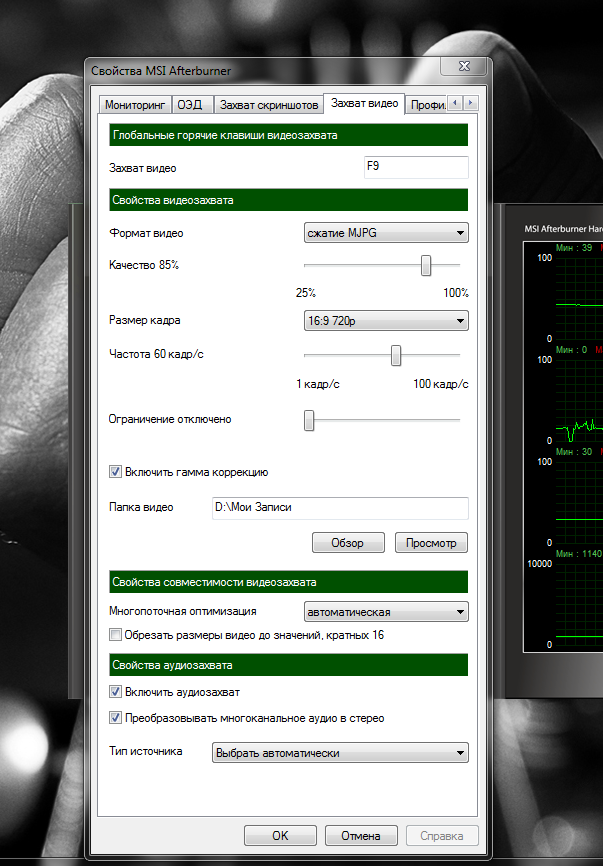Screen dimensions: 603x866
Task: Open the Тип источника dropdown
Action: [x=340, y=753]
